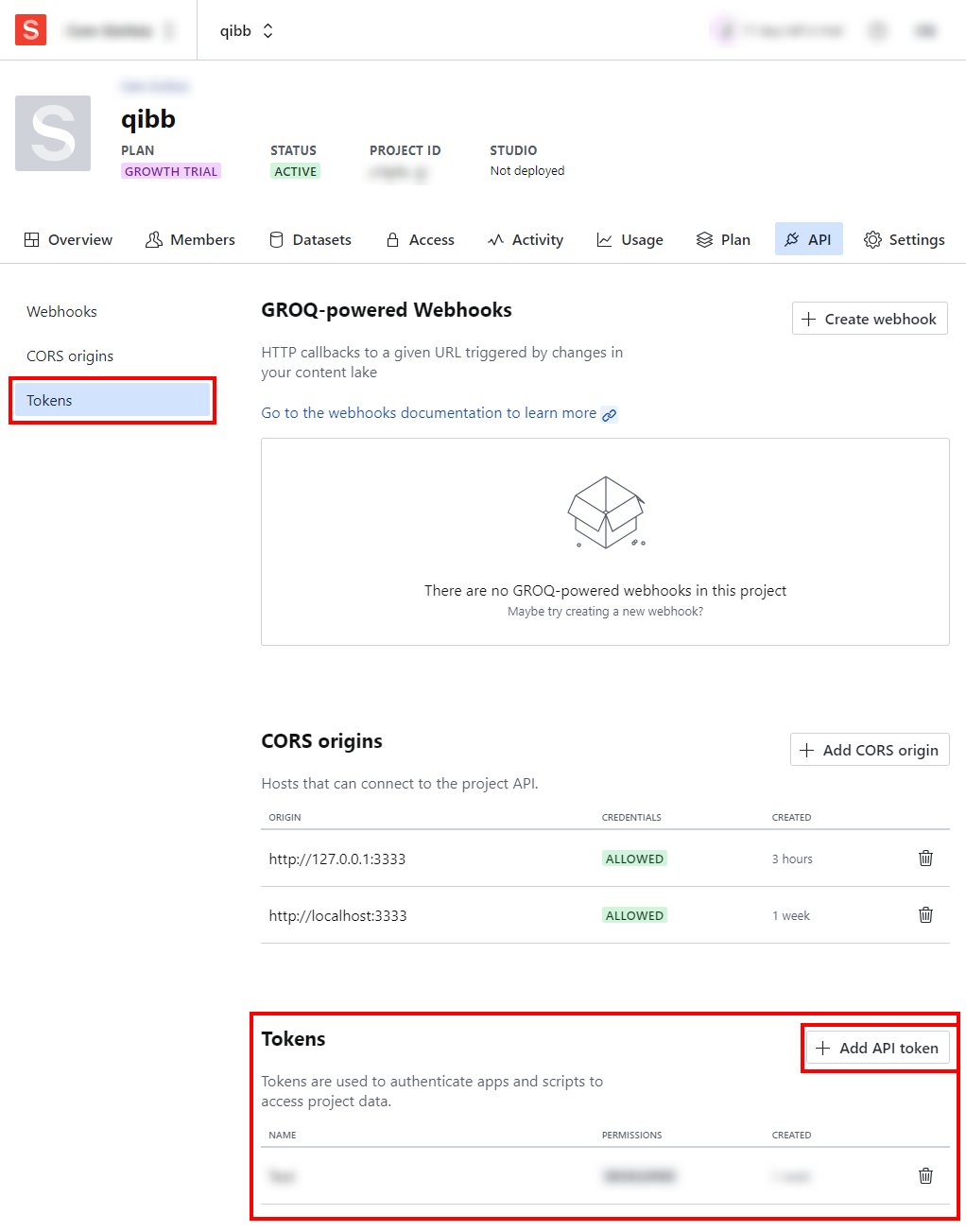Select CORS origins in the sidebar

point(70,356)
